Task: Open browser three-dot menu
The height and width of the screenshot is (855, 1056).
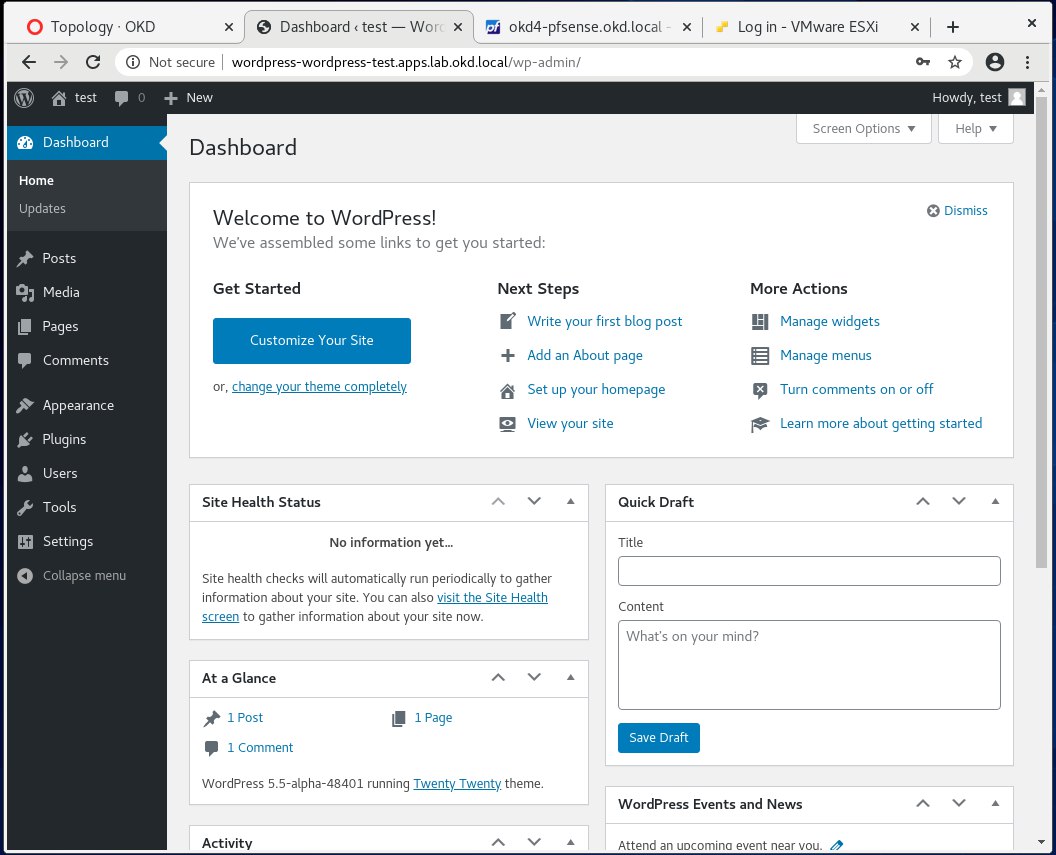Action: pyautogui.click(x=1027, y=62)
